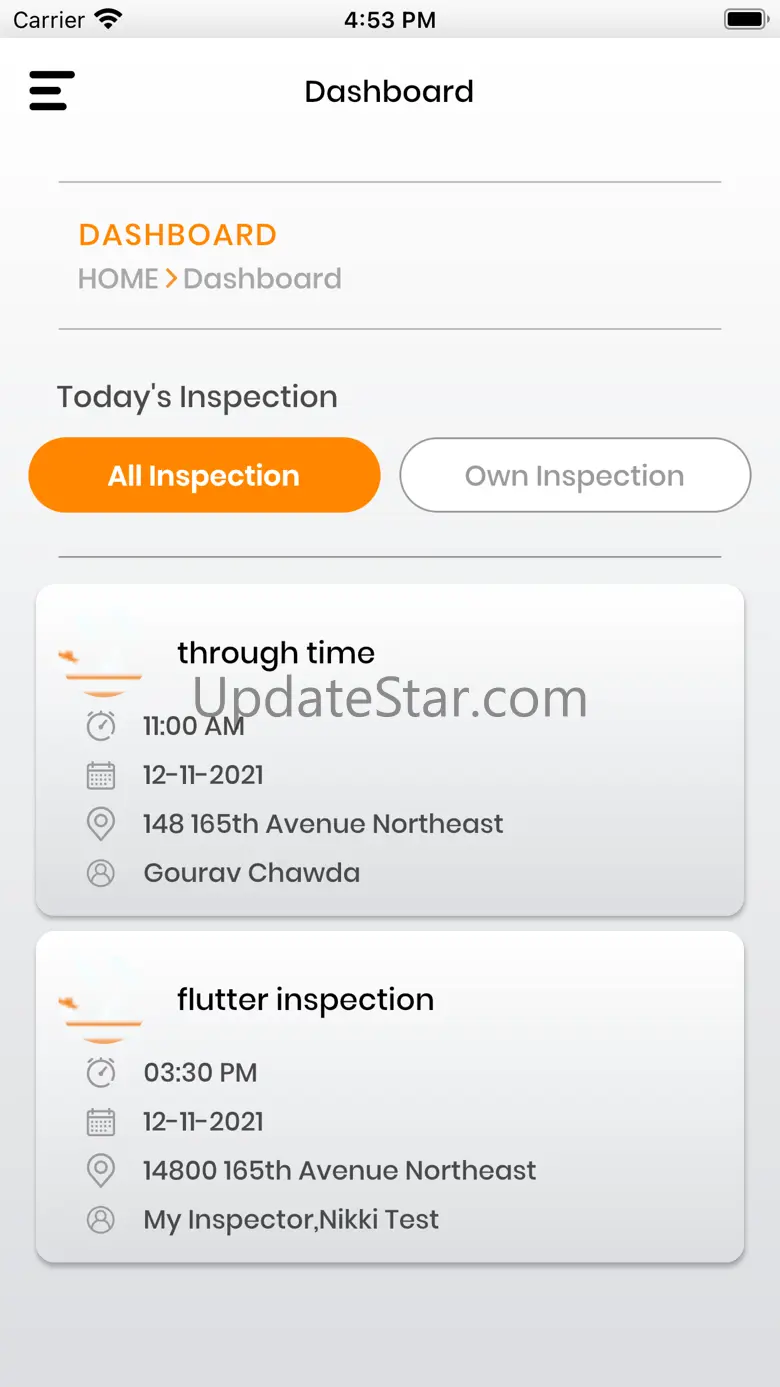780x1387 pixels.
Task: Click the clock icon beside 11:00 AM
Action: pos(101,725)
